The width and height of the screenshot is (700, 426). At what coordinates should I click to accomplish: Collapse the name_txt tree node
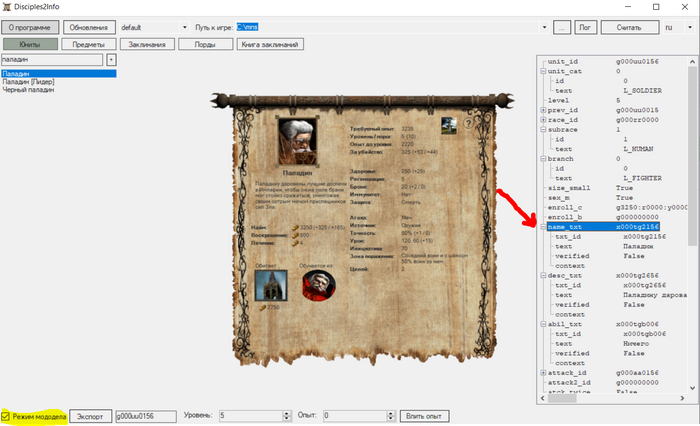543,227
